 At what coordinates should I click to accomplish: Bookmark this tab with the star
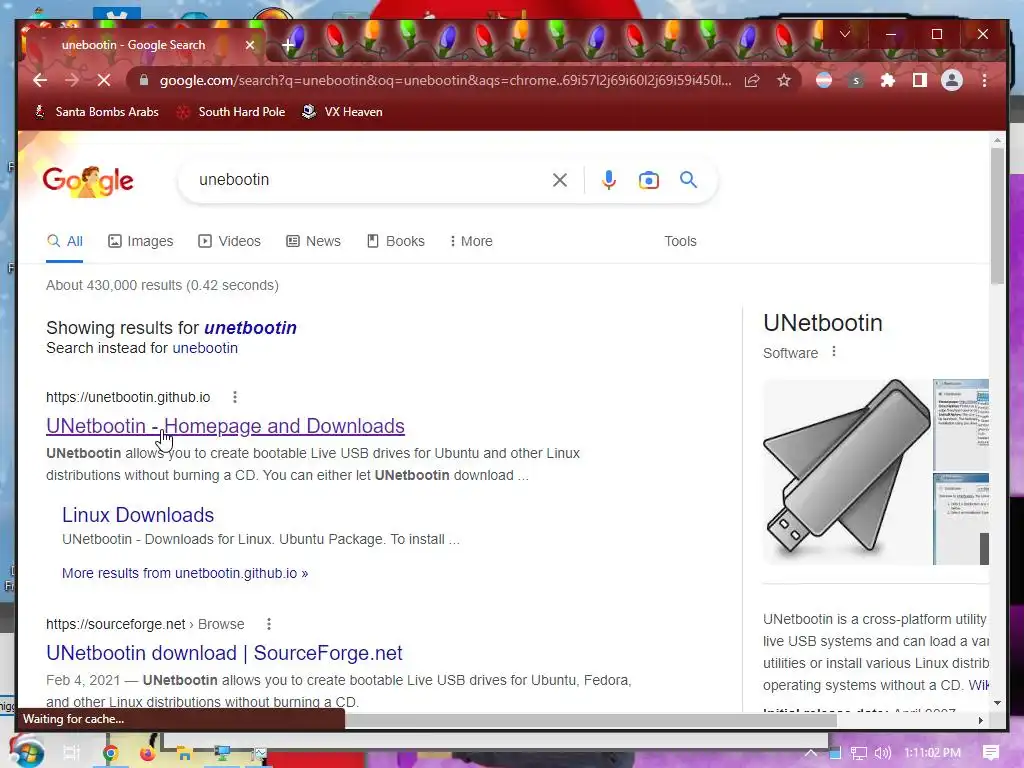click(784, 80)
